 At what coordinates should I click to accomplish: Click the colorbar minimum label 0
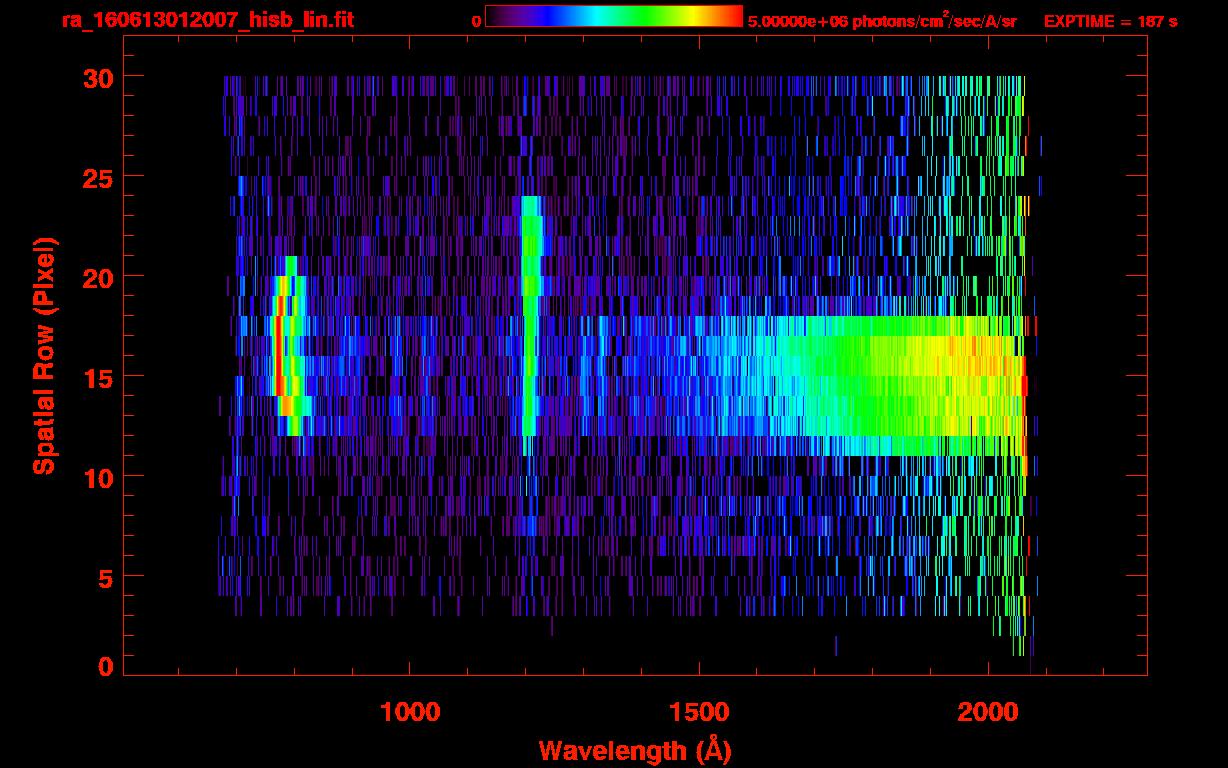coord(476,21)
